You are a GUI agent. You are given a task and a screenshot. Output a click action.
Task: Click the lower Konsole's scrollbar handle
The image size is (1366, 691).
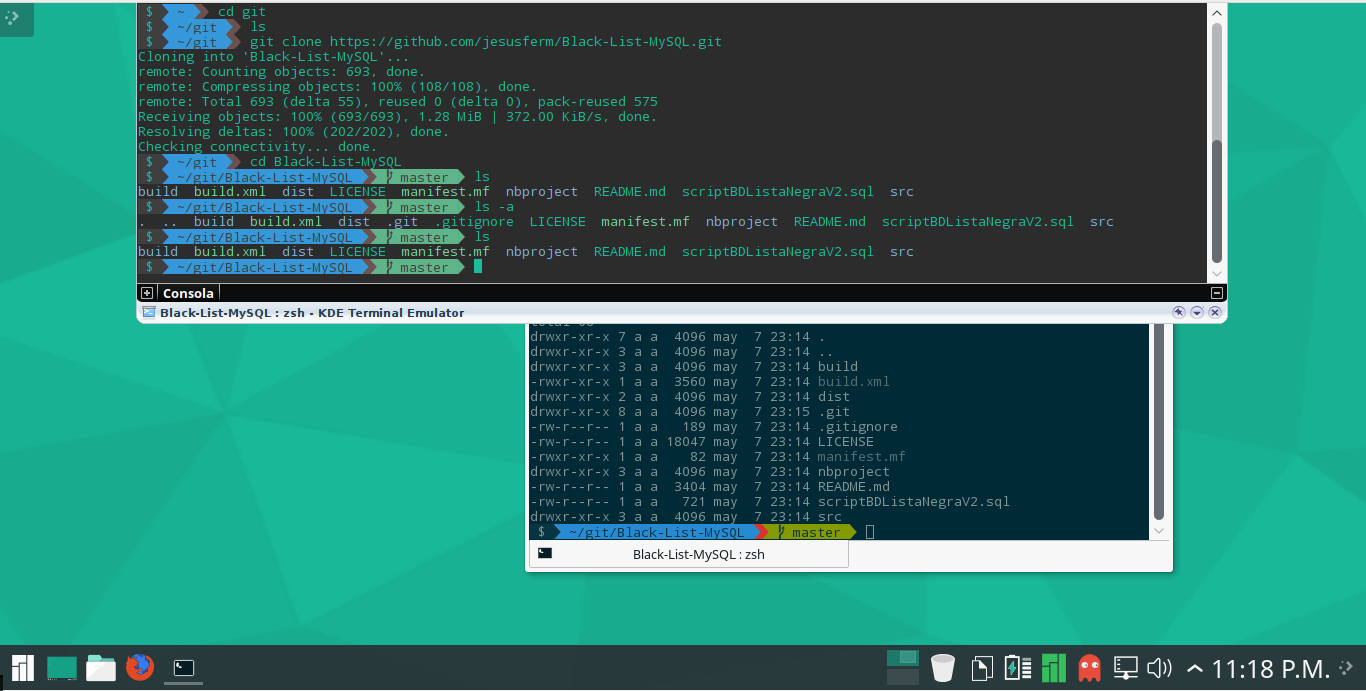[x=1159, y=421]
